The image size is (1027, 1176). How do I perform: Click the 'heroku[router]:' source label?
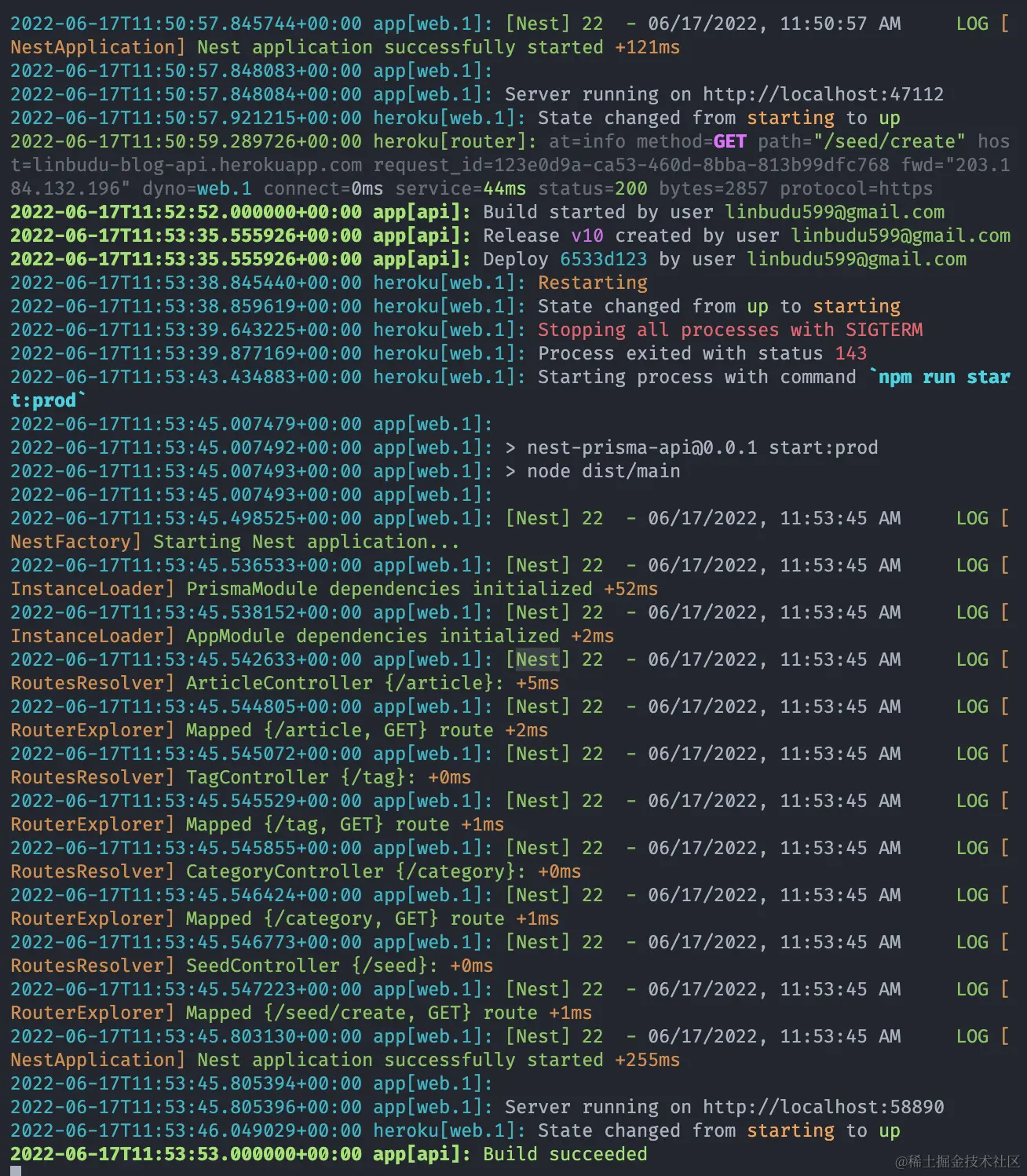pos(455,141)
